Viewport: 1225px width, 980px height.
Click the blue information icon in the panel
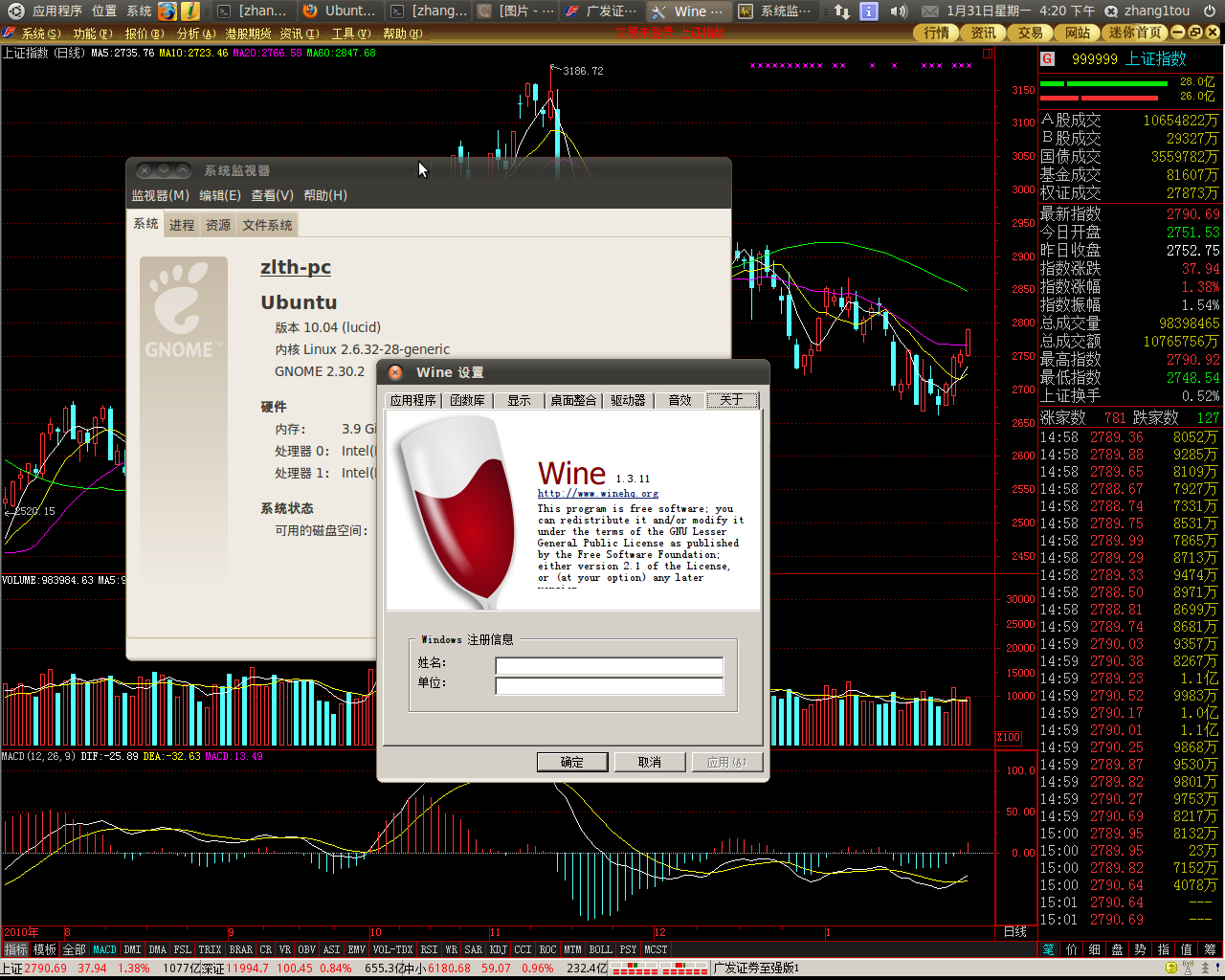[x=869, y=11]
